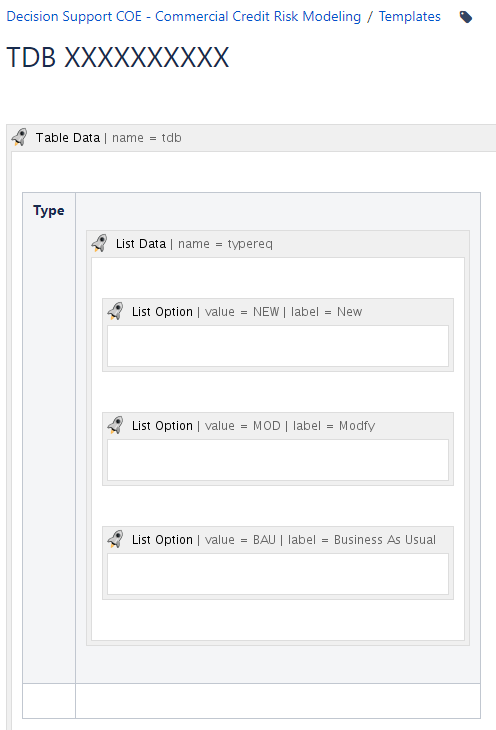
Task: Click the empty bottom-left table cell
Action: point(49,701)
